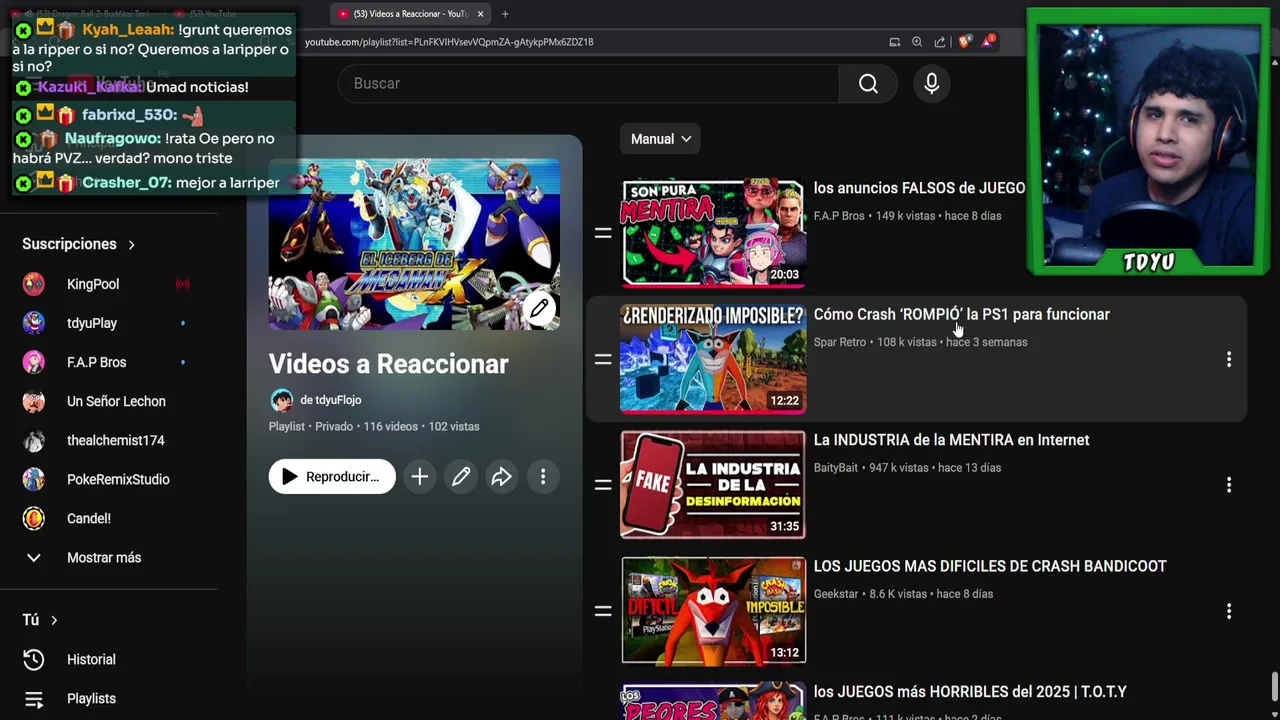
Task: Start voice search with microphone icon
Action: [931, 84]
